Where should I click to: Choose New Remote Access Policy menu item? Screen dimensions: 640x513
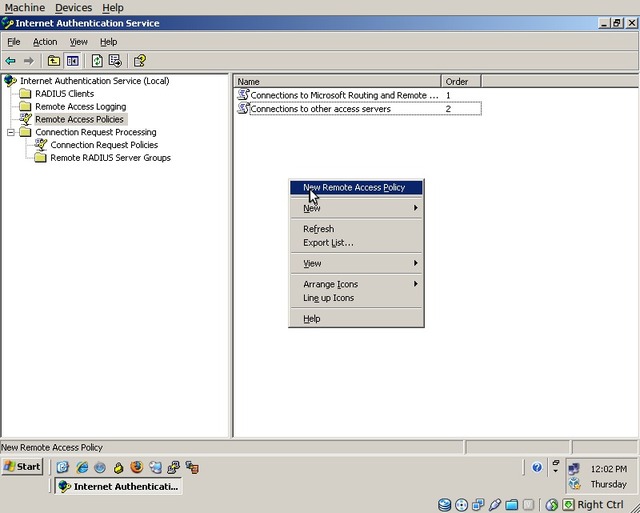354,187
